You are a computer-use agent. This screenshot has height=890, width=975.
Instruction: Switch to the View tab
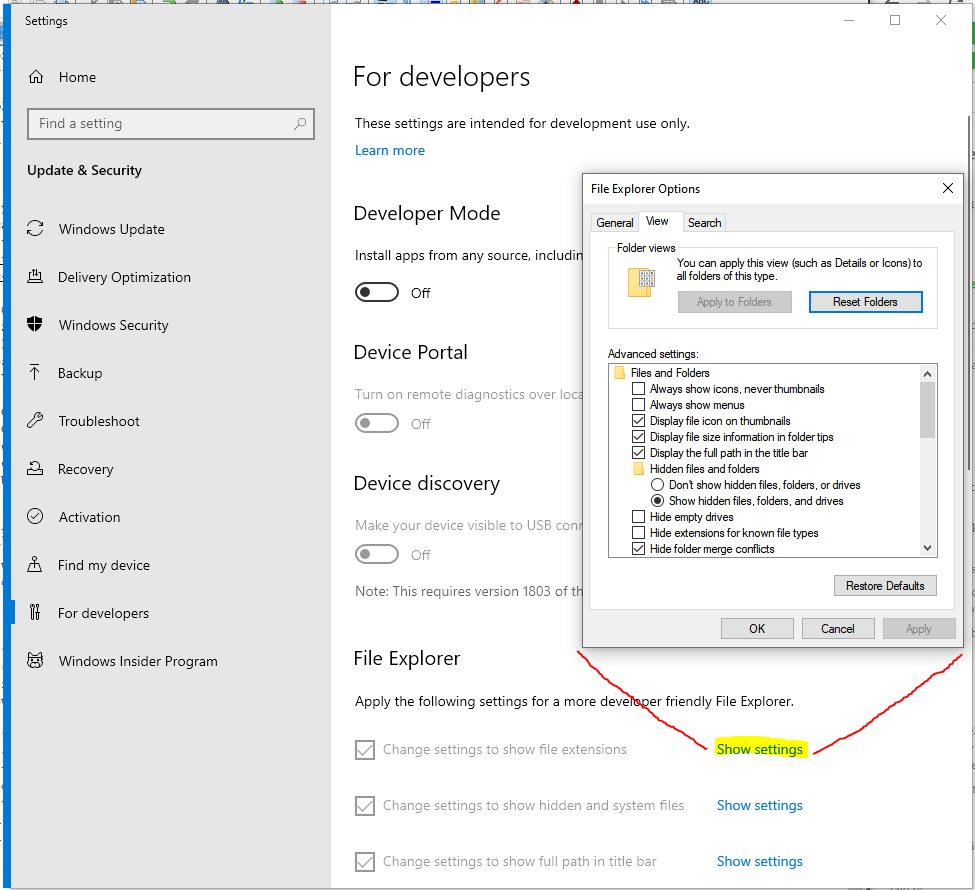(657, 221)
